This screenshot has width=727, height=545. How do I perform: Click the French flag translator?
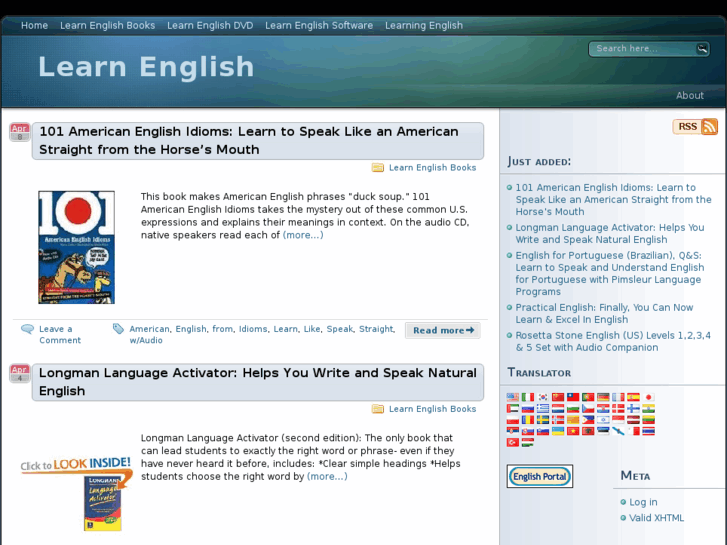[618, 397]
